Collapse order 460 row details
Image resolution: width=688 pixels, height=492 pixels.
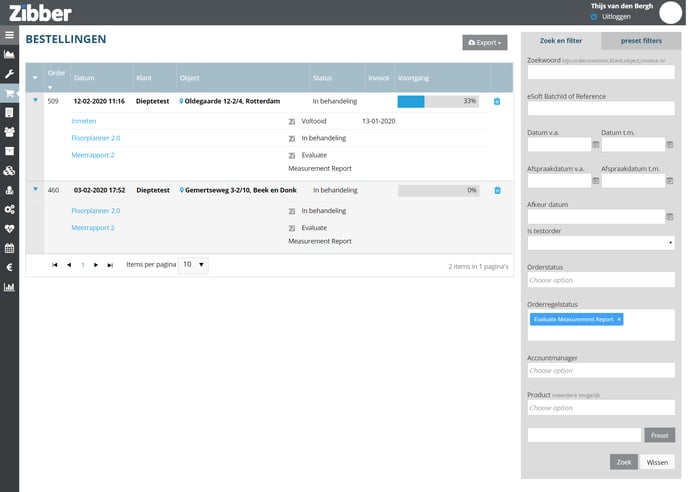pos(36,189)
